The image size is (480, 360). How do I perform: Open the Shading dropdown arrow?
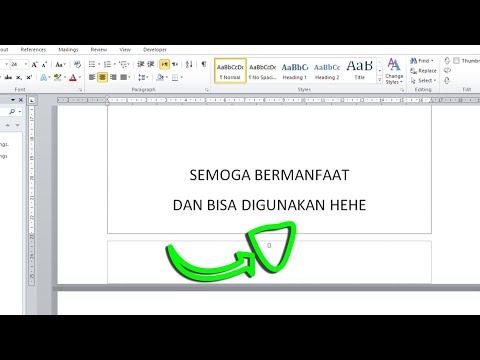[167, 78]
